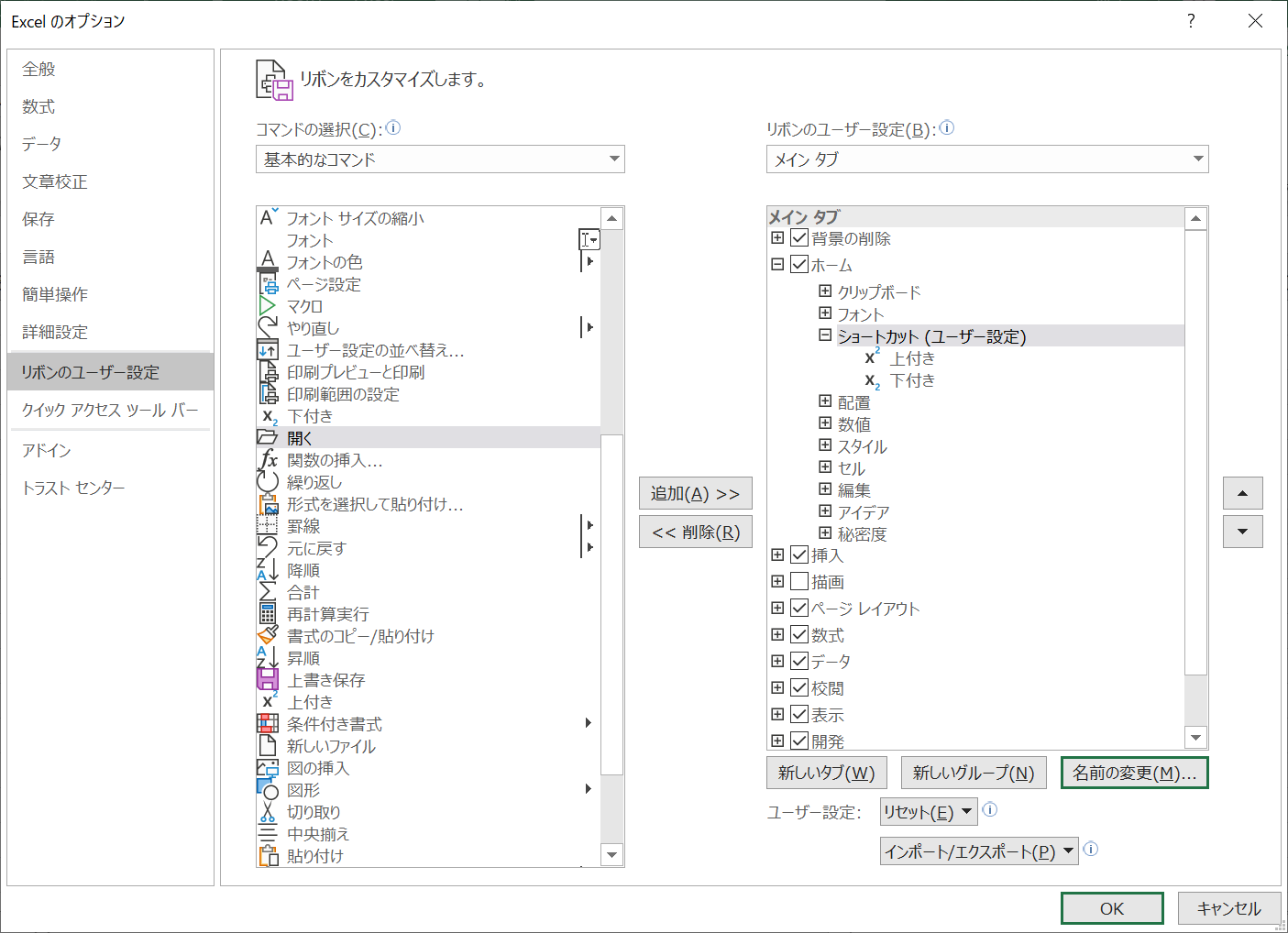1288x933 pixels.
Task: Select the 切り取り cut command
Action: pos(318,811)
